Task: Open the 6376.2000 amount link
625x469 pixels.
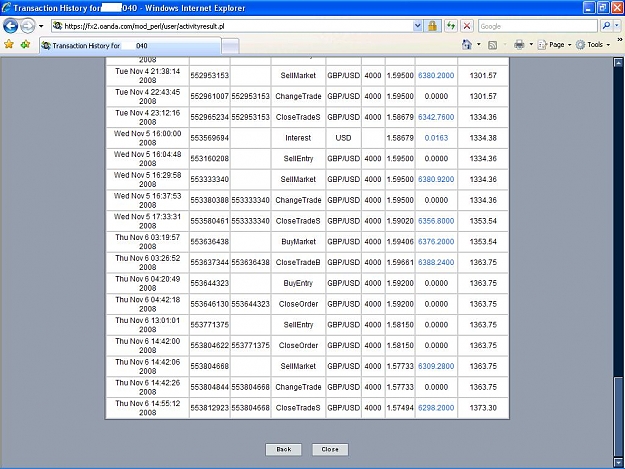Action: click(x=436, y=241)
